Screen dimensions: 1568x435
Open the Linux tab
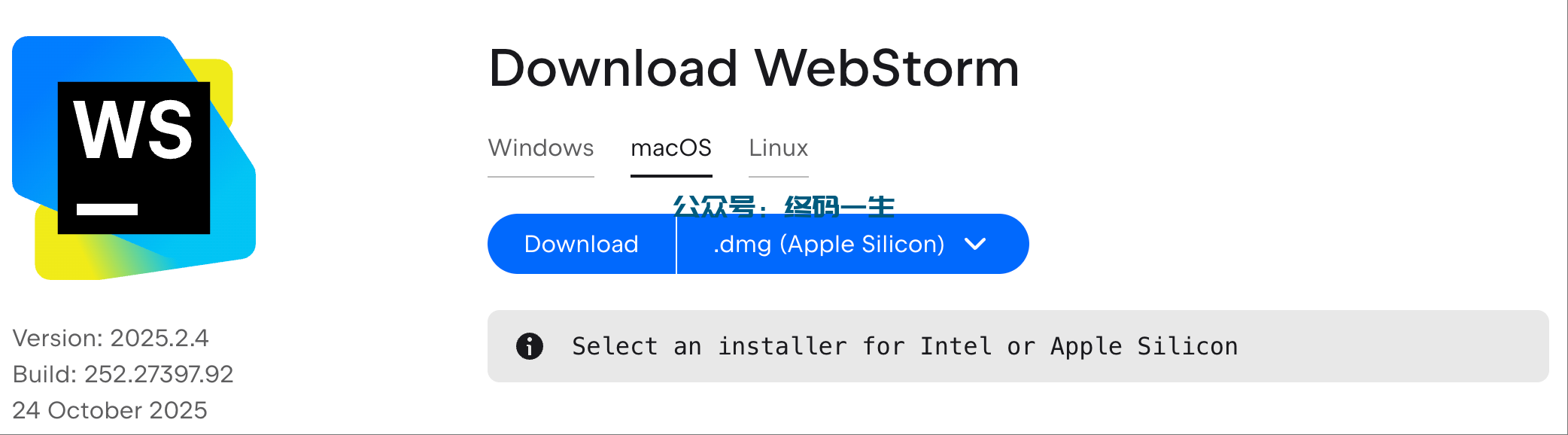[778, 148]
